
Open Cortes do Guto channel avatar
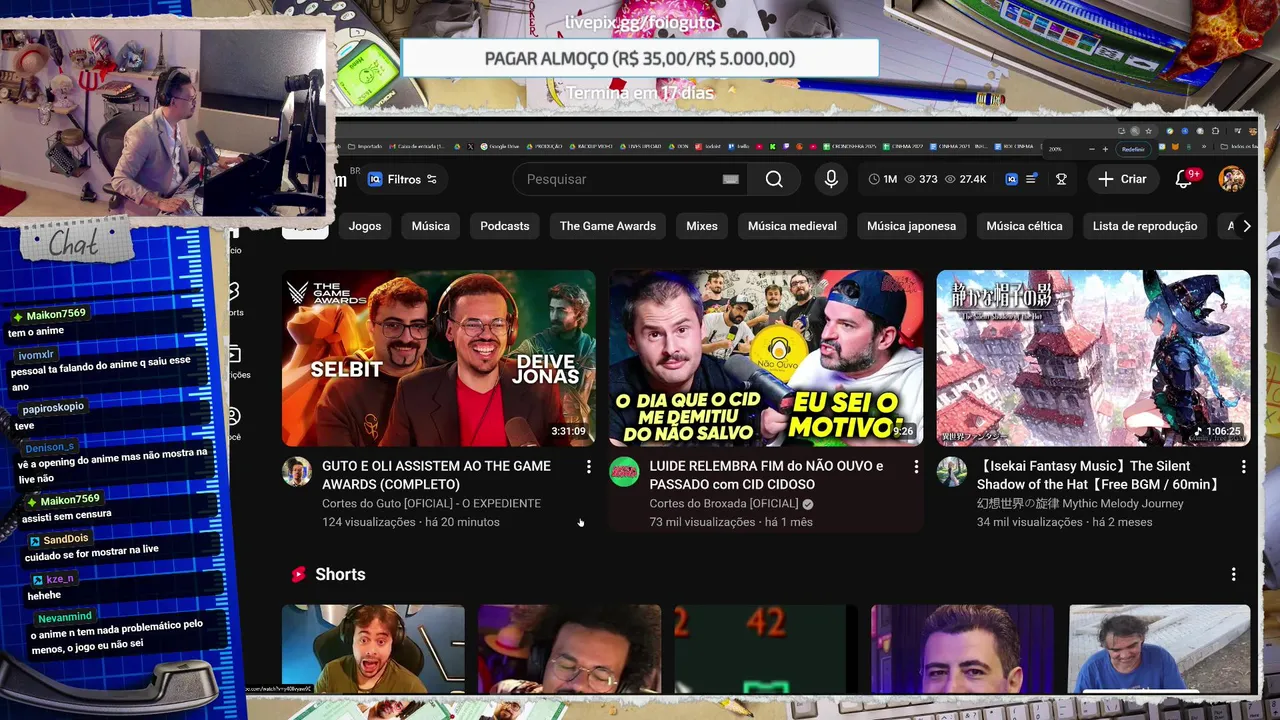296,471
